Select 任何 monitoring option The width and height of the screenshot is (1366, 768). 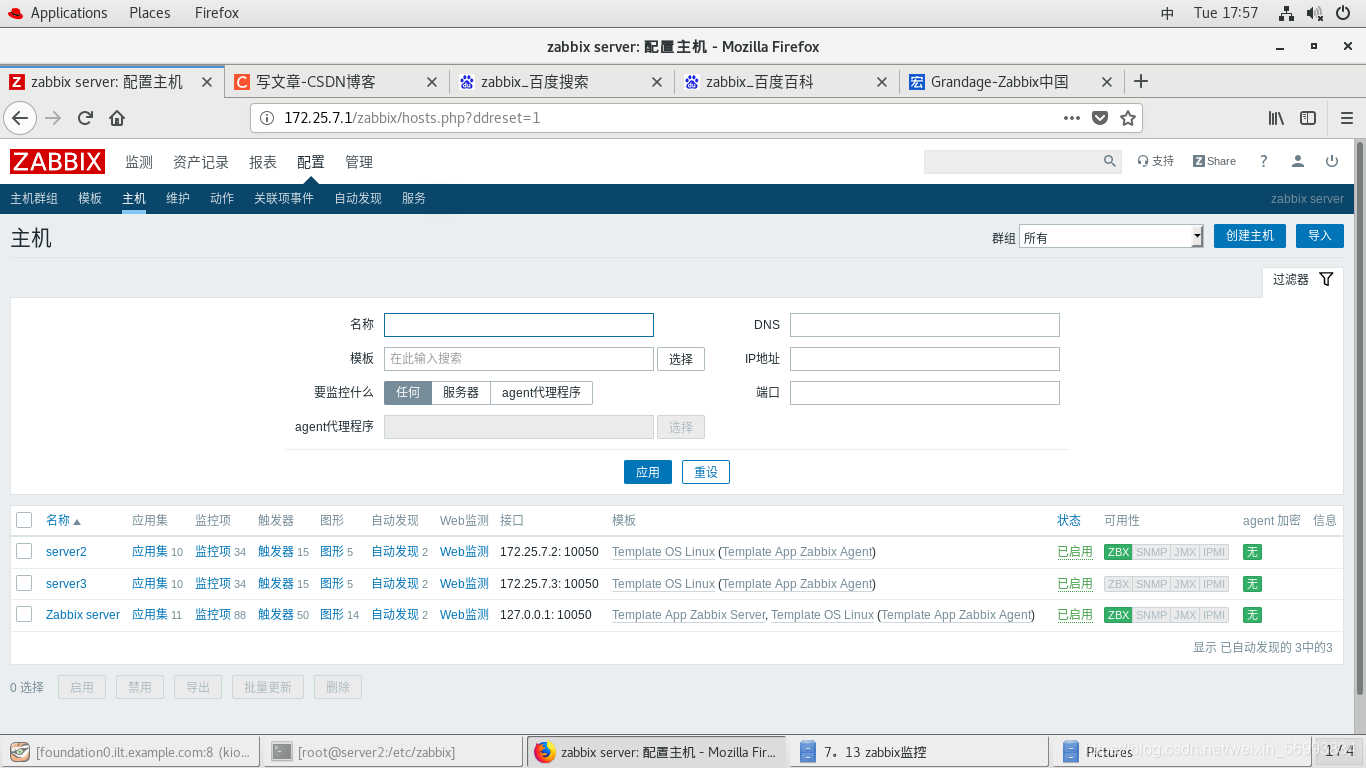click(408, 393)
